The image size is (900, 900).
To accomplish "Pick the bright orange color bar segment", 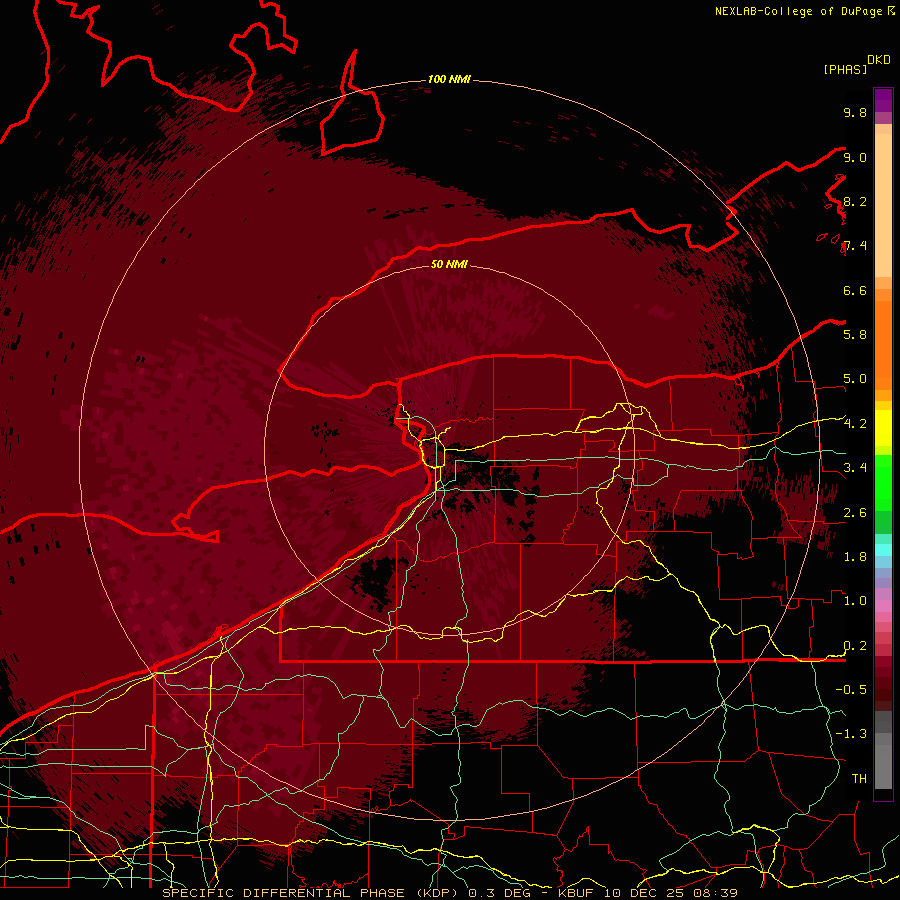I will click(x=883, y=344).
